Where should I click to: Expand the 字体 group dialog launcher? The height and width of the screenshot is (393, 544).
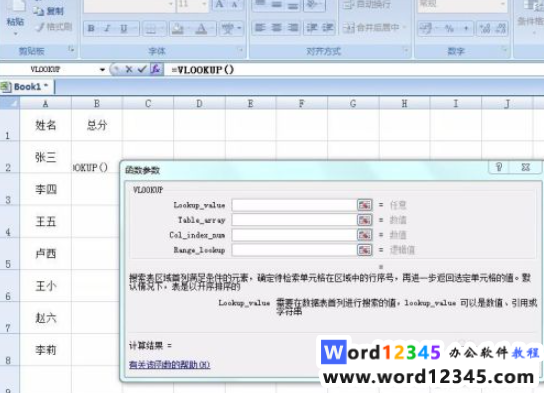click(241, 50)
